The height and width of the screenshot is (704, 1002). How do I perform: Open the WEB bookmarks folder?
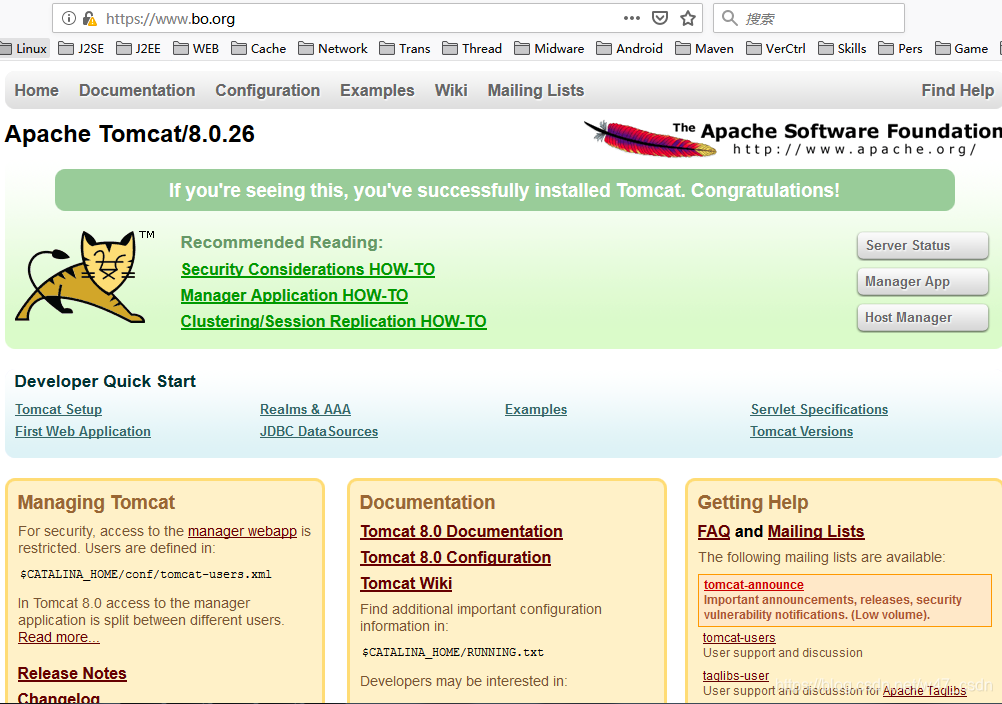(x=196, y=49)
